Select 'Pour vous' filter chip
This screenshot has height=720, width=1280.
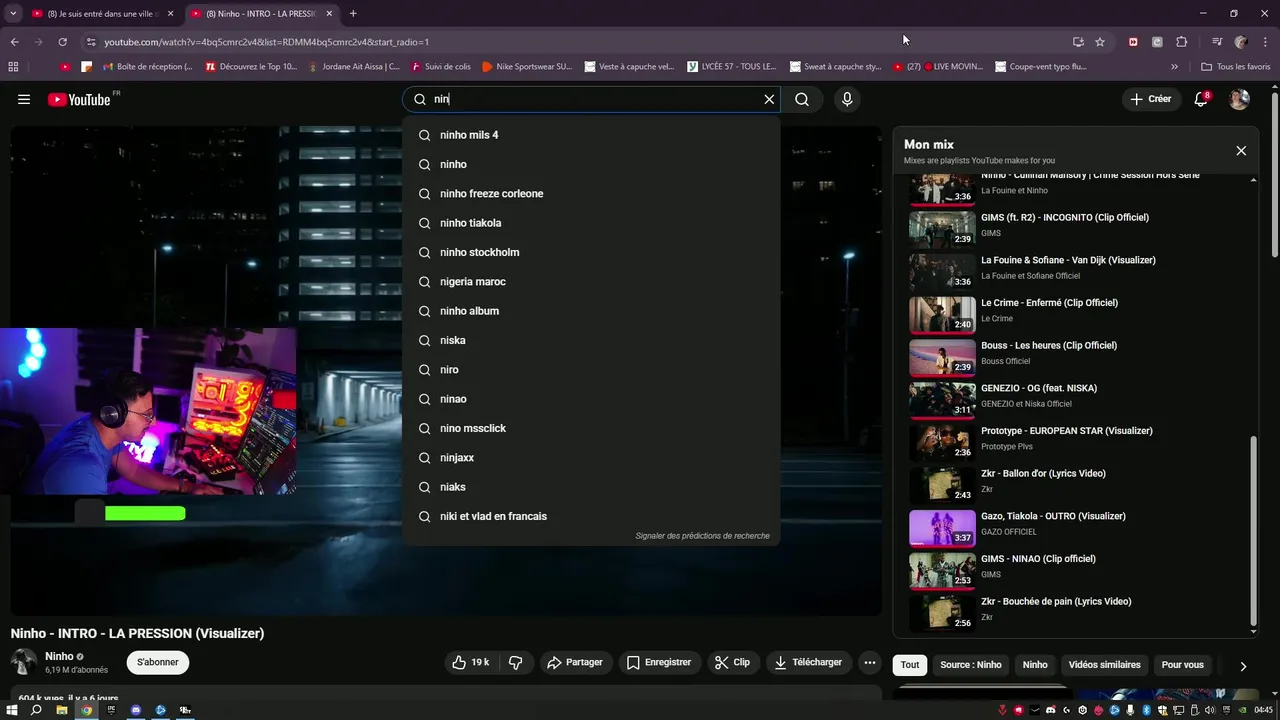click(1183, 665)
